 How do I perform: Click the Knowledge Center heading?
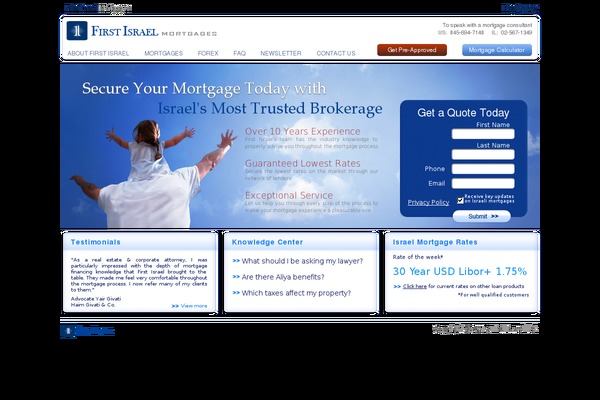pos(267,242)
